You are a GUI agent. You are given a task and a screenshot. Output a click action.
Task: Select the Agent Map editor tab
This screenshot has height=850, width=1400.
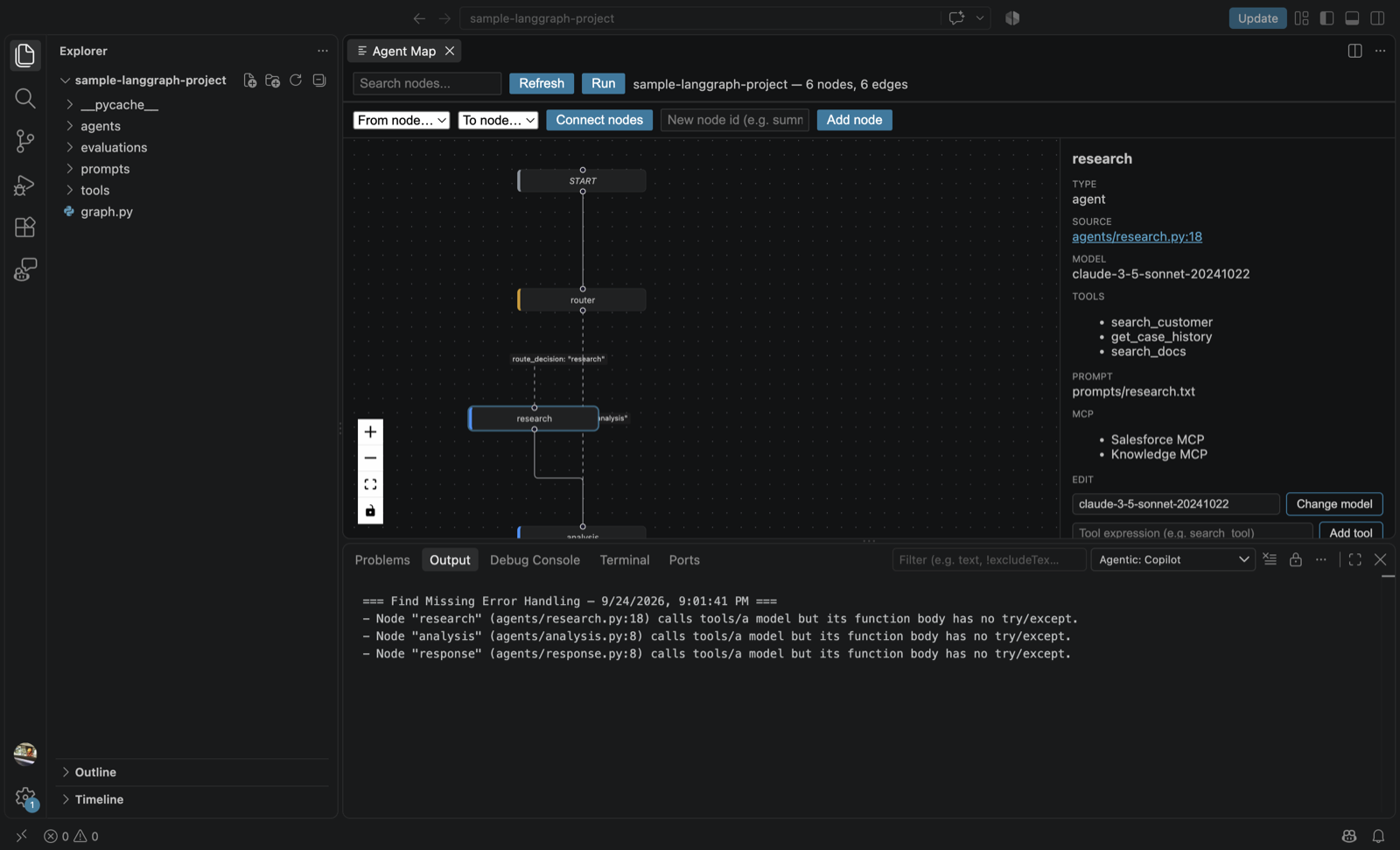tap(403, 51)
